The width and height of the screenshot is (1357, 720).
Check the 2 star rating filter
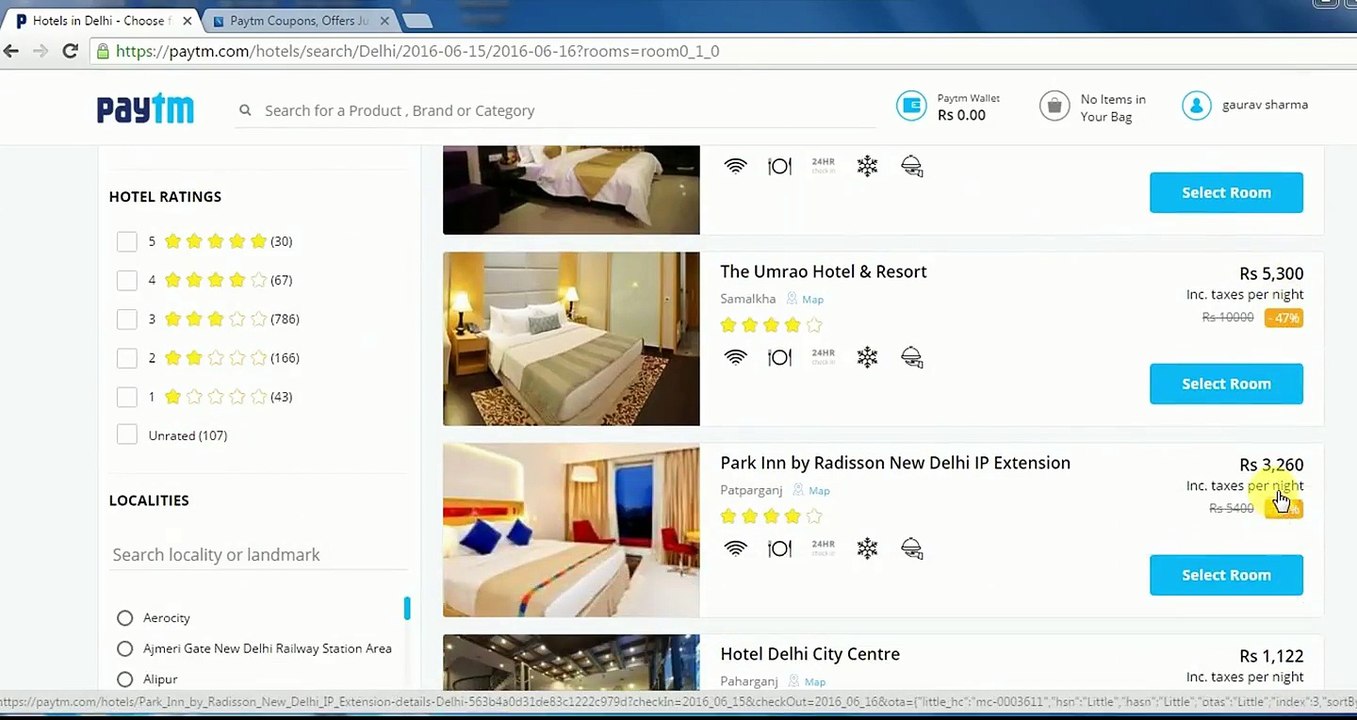coord(126,358)
